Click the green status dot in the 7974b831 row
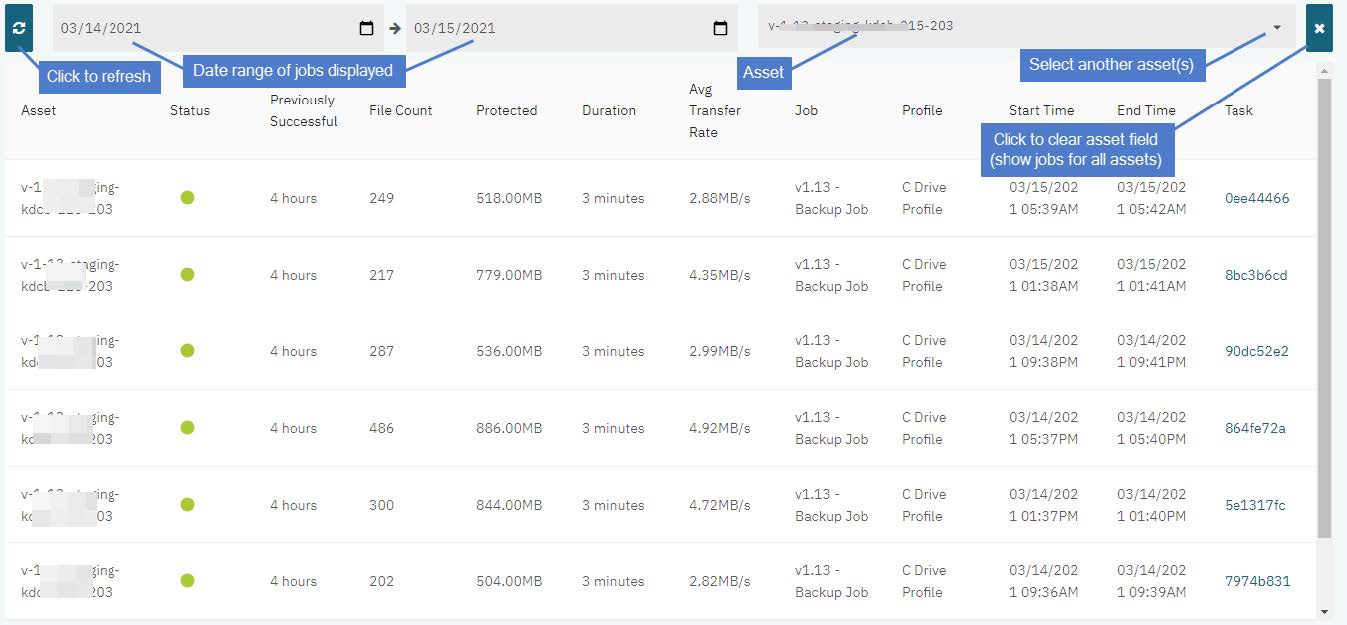 187,580
